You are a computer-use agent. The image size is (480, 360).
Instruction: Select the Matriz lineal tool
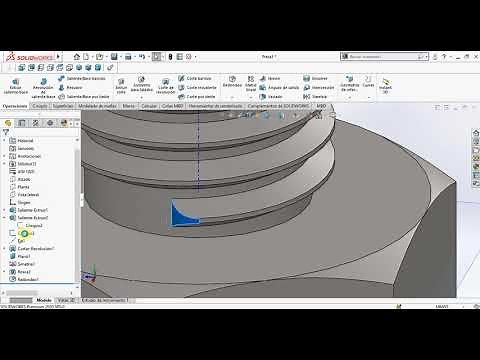[x=251, y=83]
